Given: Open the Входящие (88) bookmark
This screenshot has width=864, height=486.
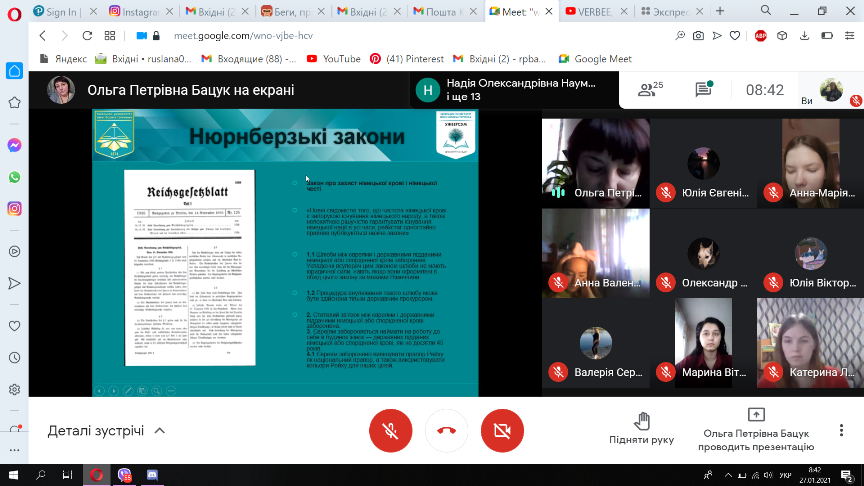Looking at the screenshot, I should (x=249, y=59).
